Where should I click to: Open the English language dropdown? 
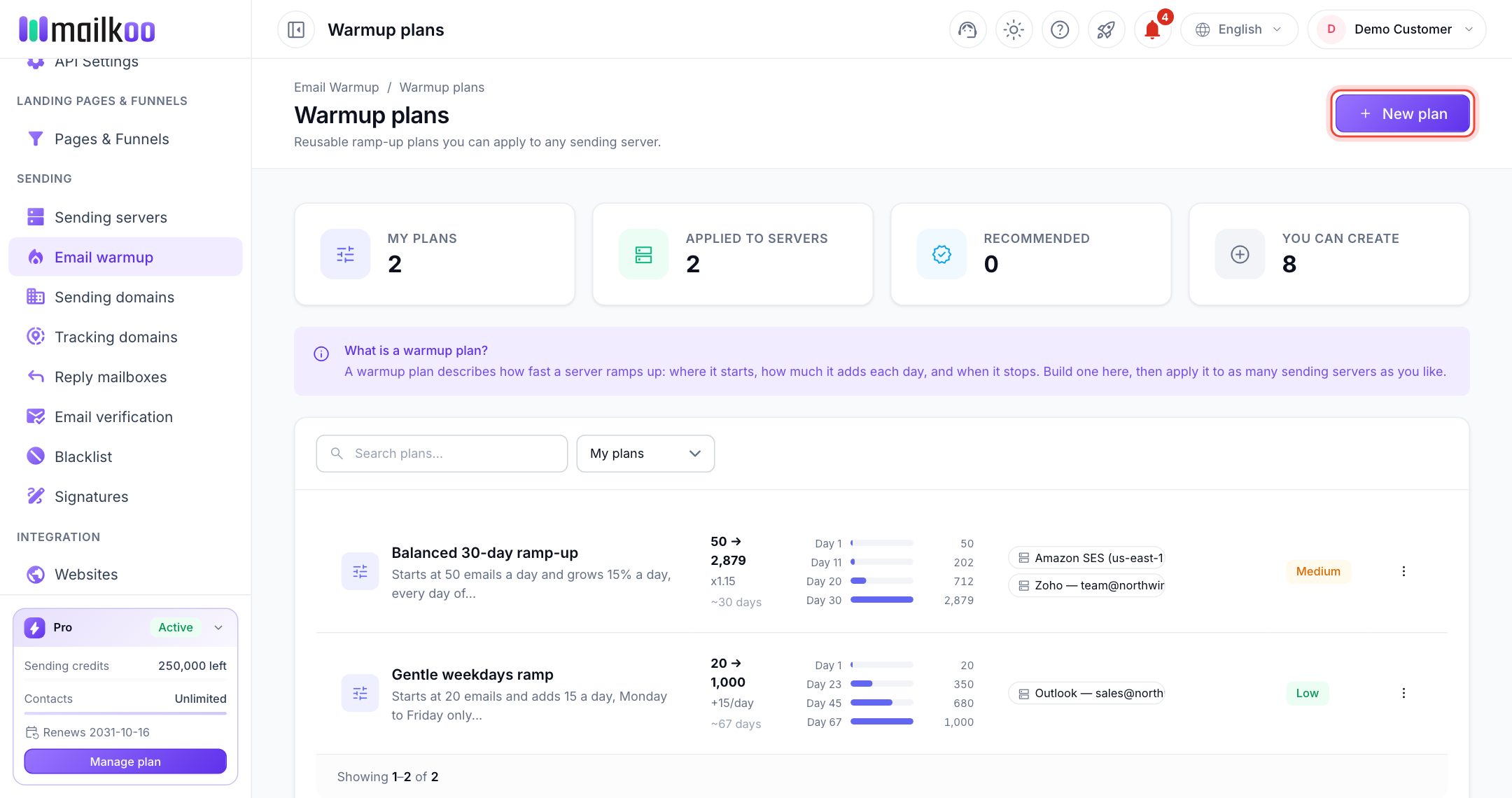[x=1239, y=29]
